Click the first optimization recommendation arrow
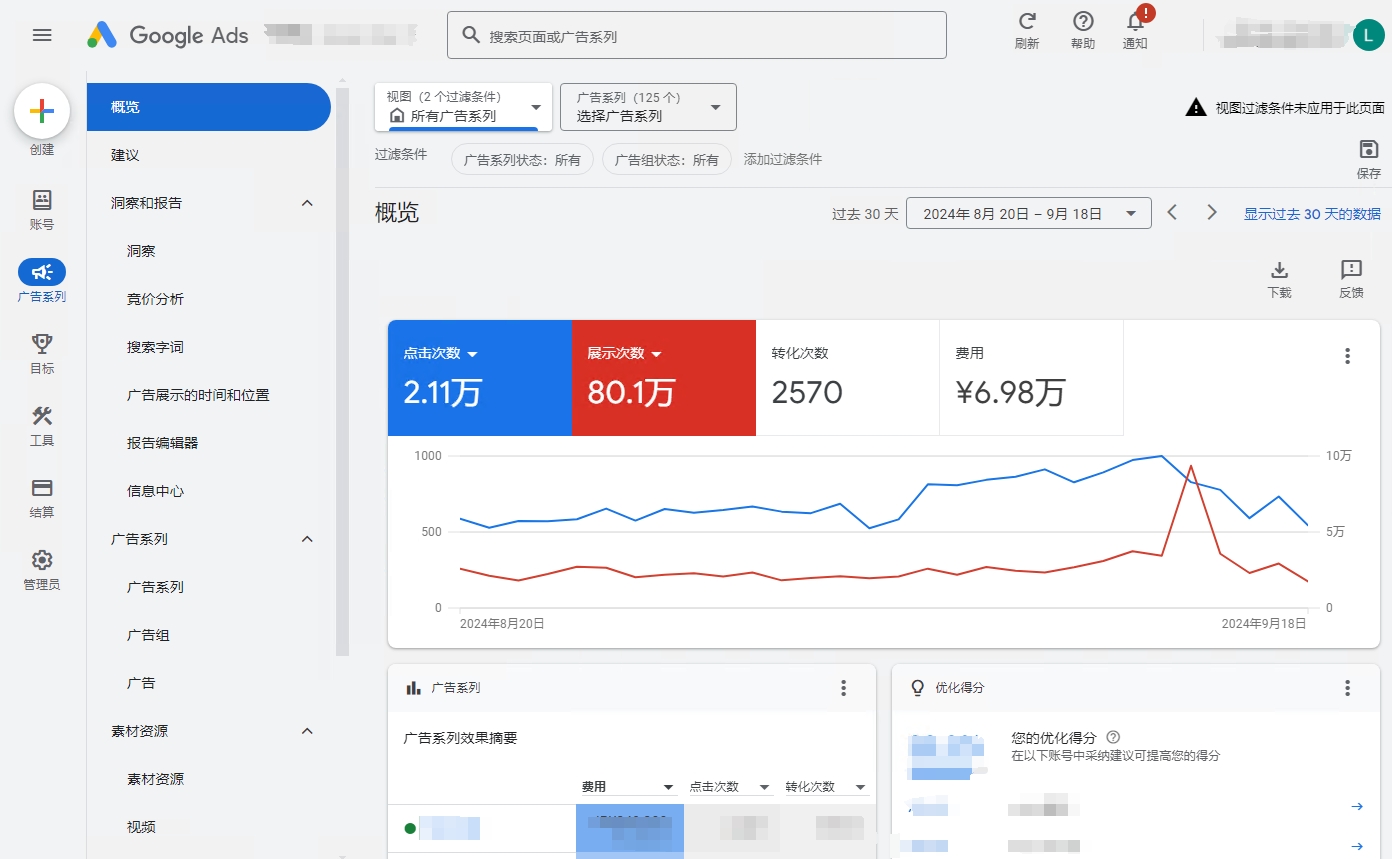Viewport: 1392px width, 859px height. (x=1356, y=806)
